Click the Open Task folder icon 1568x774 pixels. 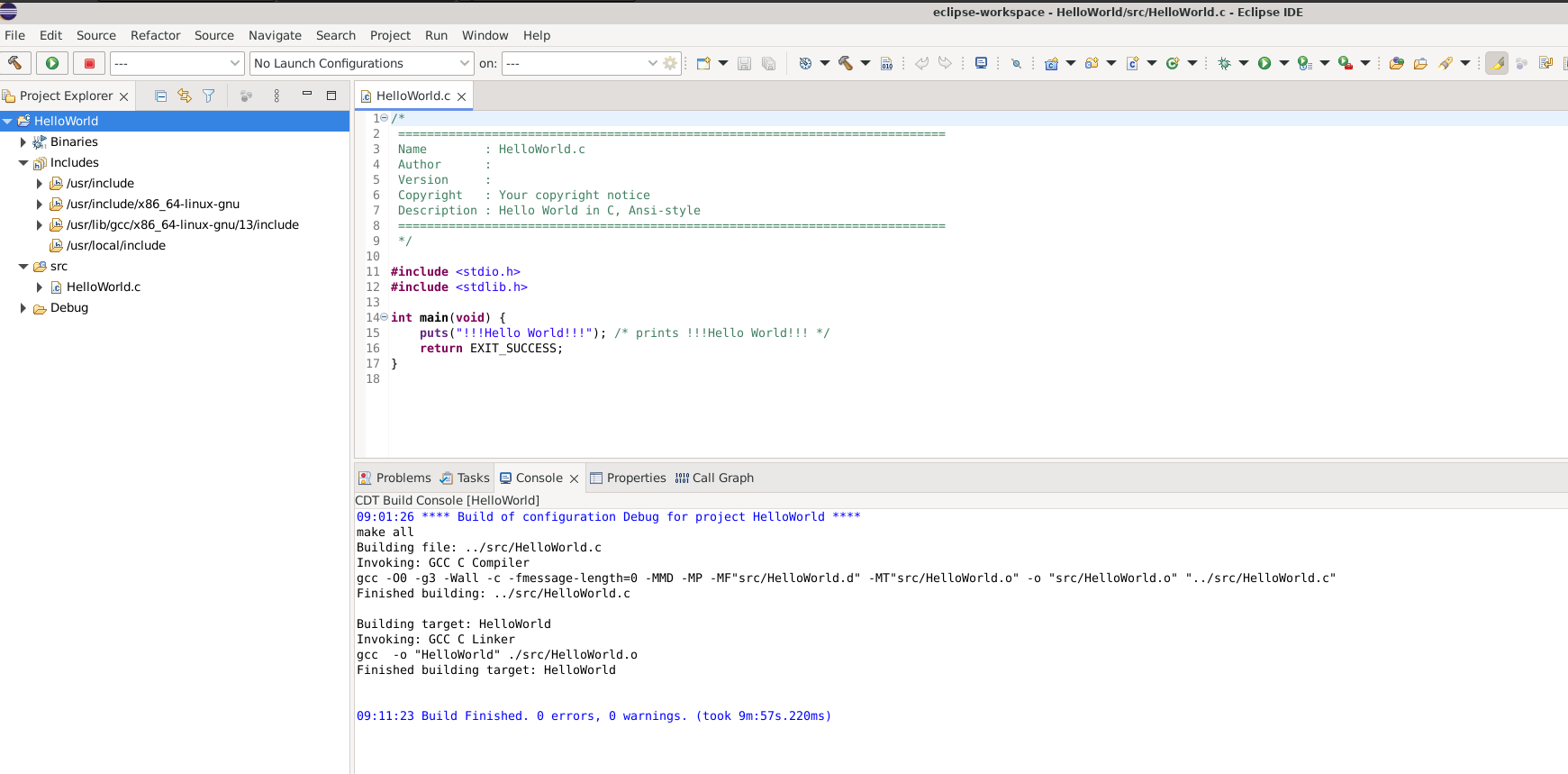click(1420, 63)
